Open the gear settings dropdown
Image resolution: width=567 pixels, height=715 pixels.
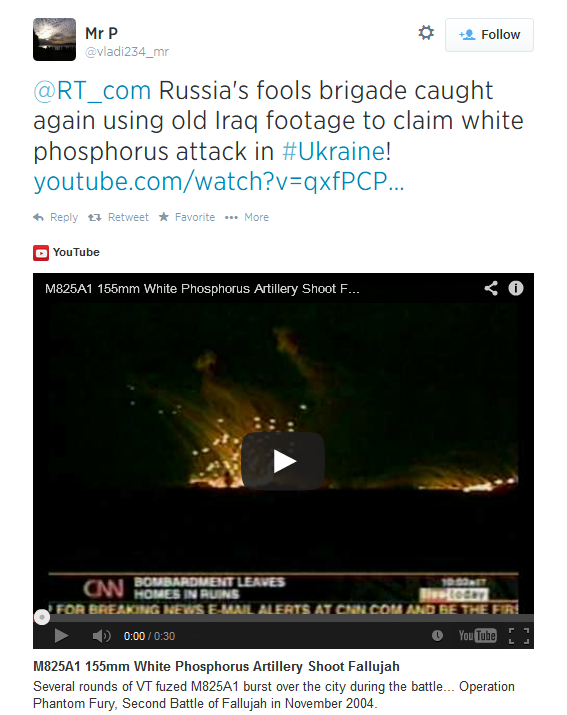point(426,33)
